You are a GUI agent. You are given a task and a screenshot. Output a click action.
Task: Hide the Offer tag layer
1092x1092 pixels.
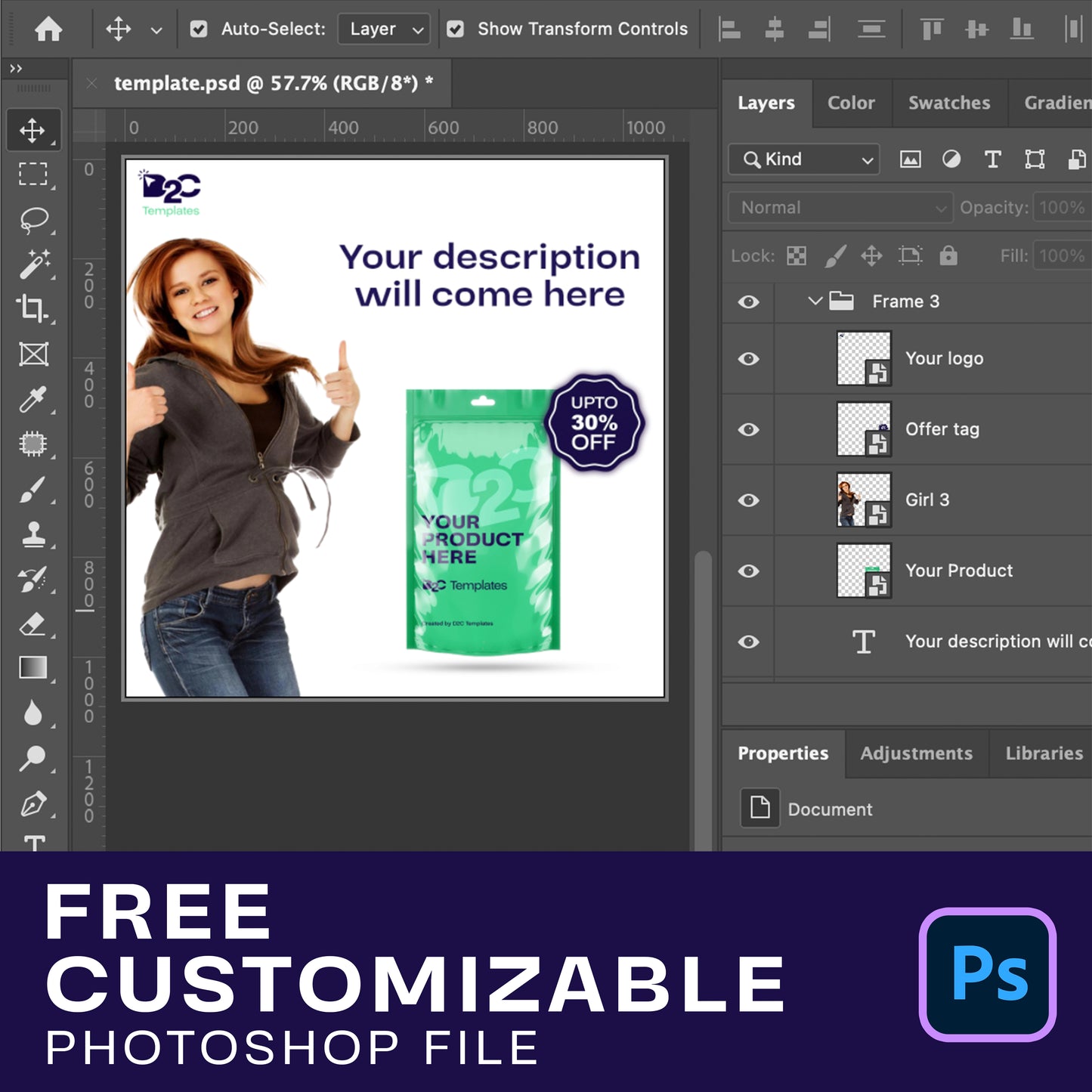pyautogui.click(x=748, y=429)
